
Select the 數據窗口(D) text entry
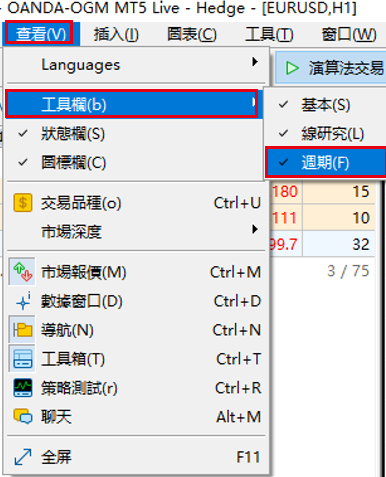point(82,301)
